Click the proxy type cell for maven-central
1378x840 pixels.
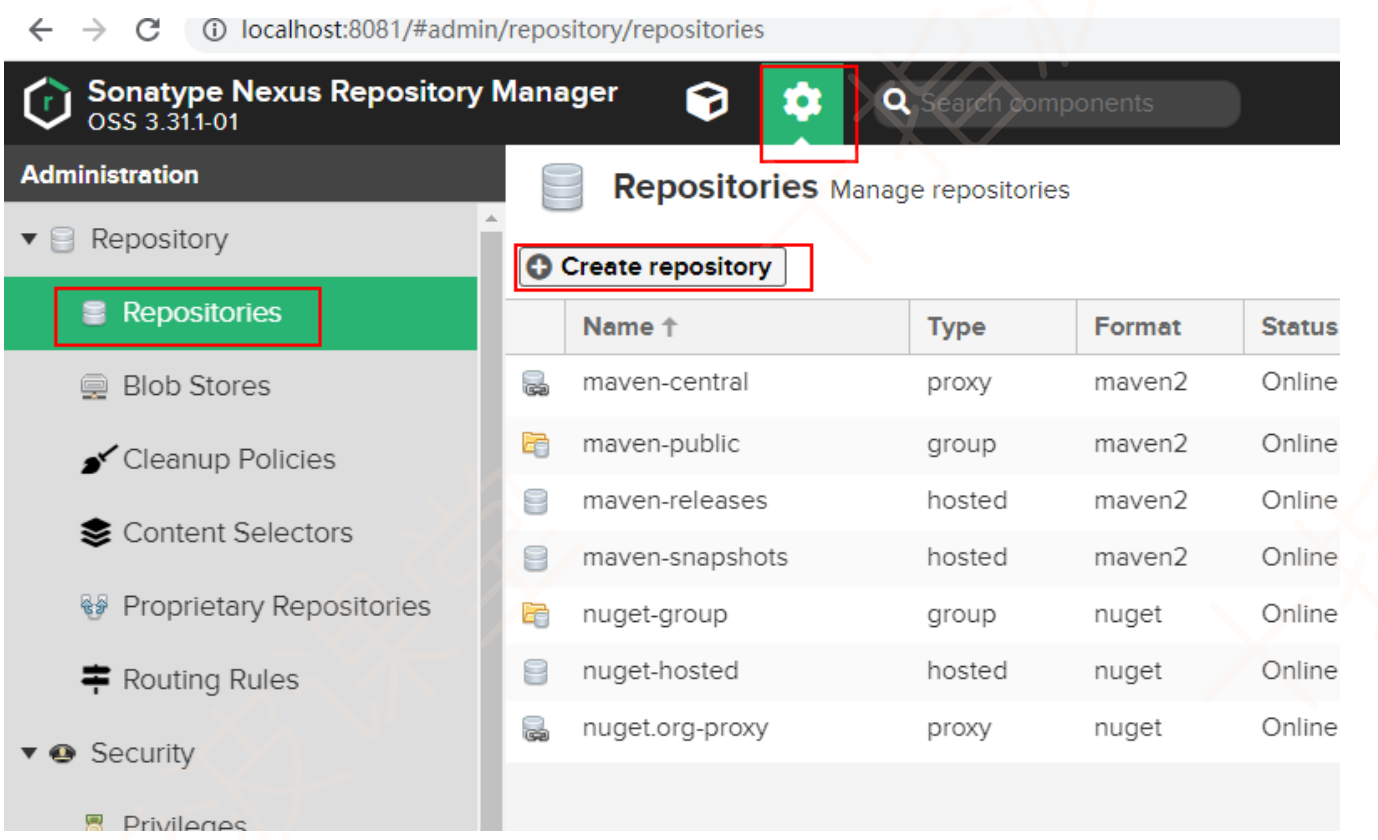[x=959, y=383]
